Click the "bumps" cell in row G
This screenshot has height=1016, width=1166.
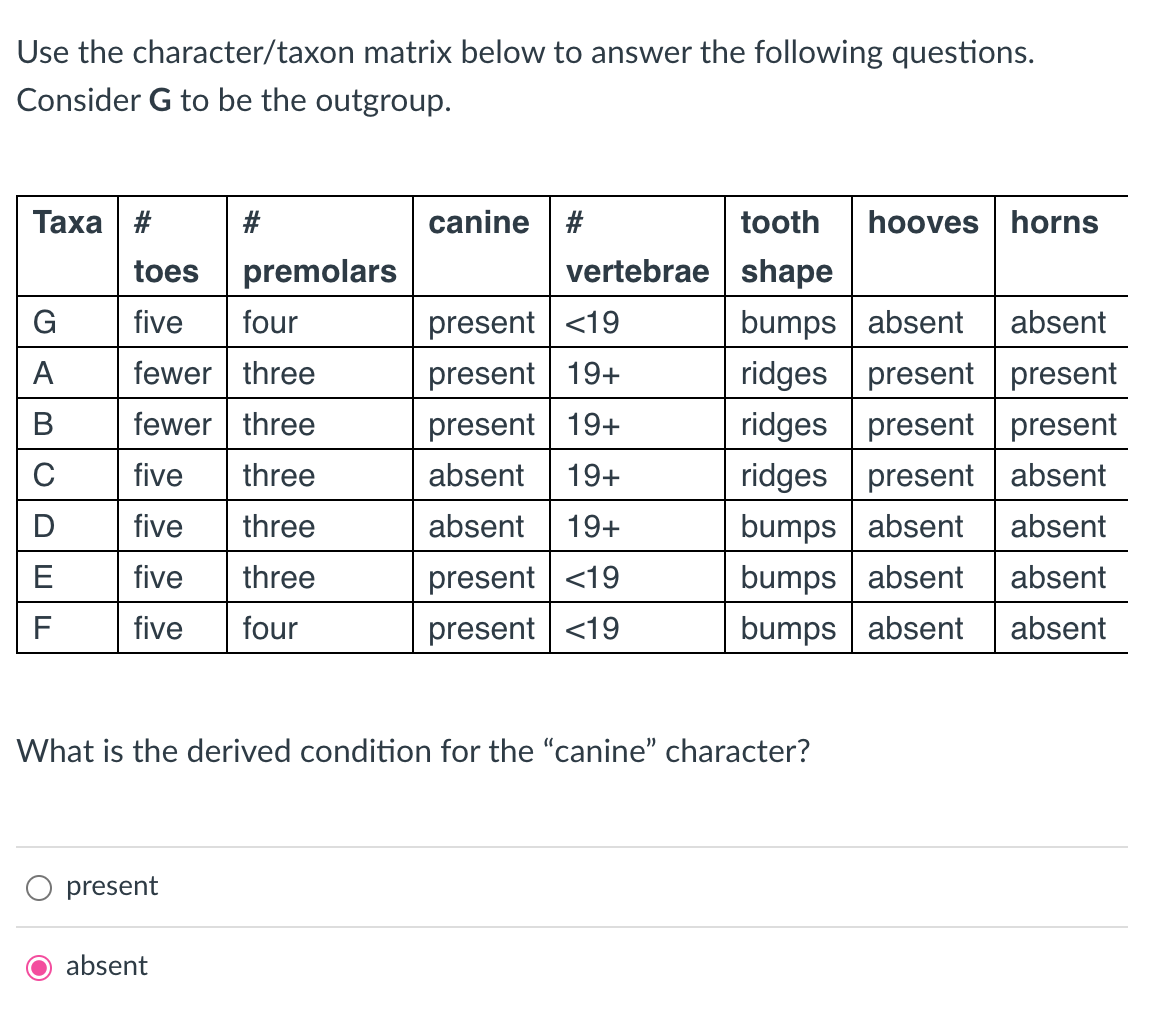pos(787,322)
